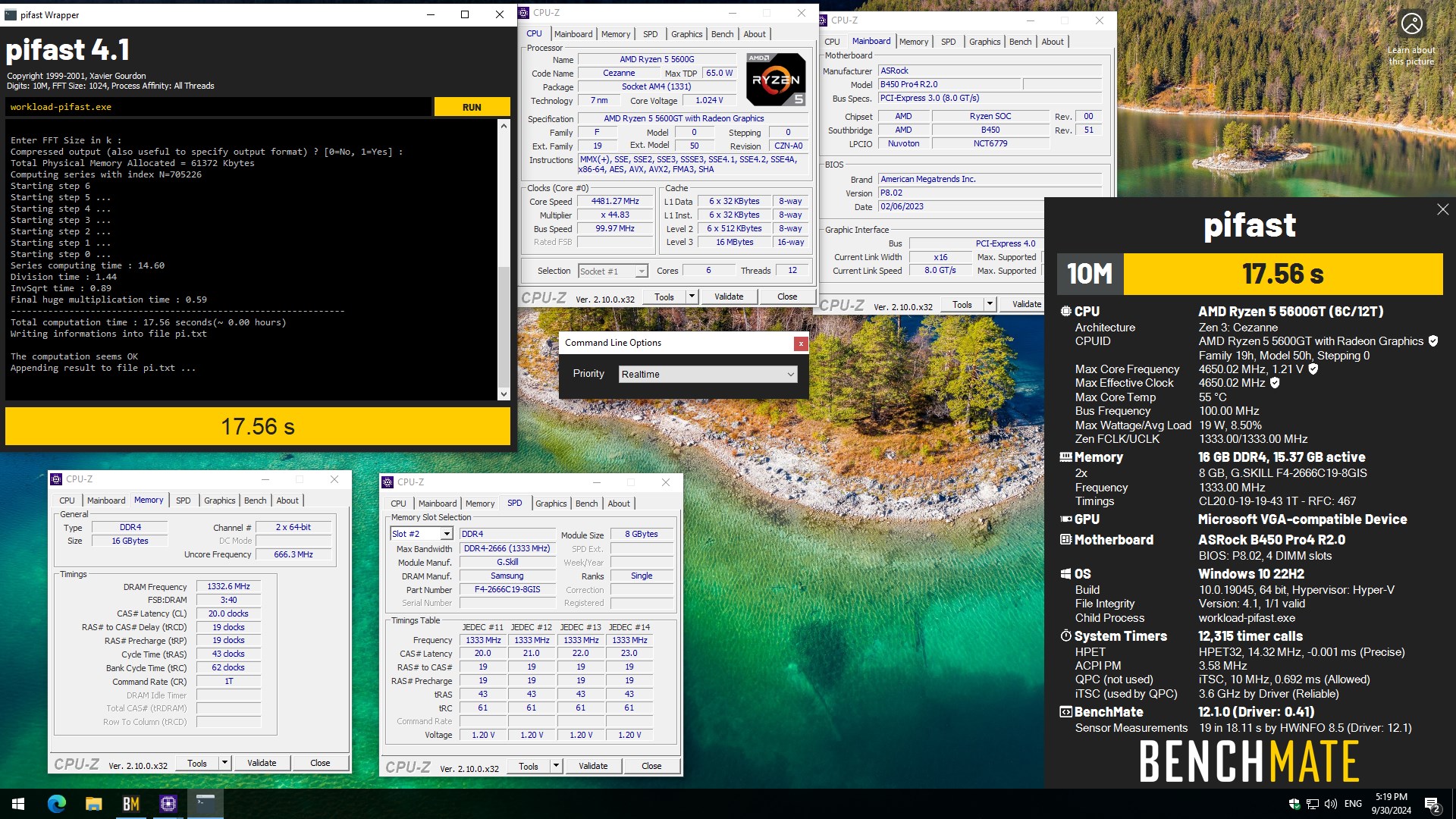Click Validate in CPU tab window
1456x819 pixels.
tap(729, 297)
